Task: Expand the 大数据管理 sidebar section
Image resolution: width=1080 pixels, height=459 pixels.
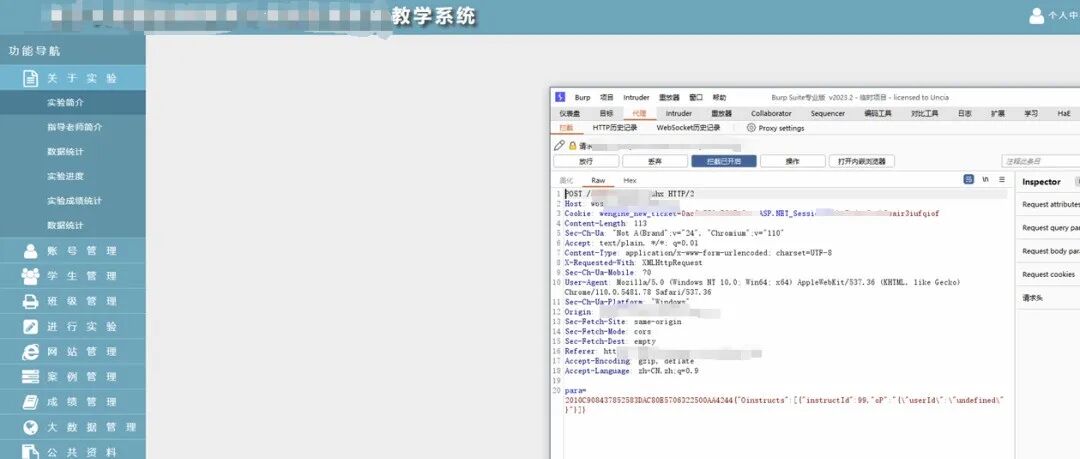Action: tap(73, 427)
